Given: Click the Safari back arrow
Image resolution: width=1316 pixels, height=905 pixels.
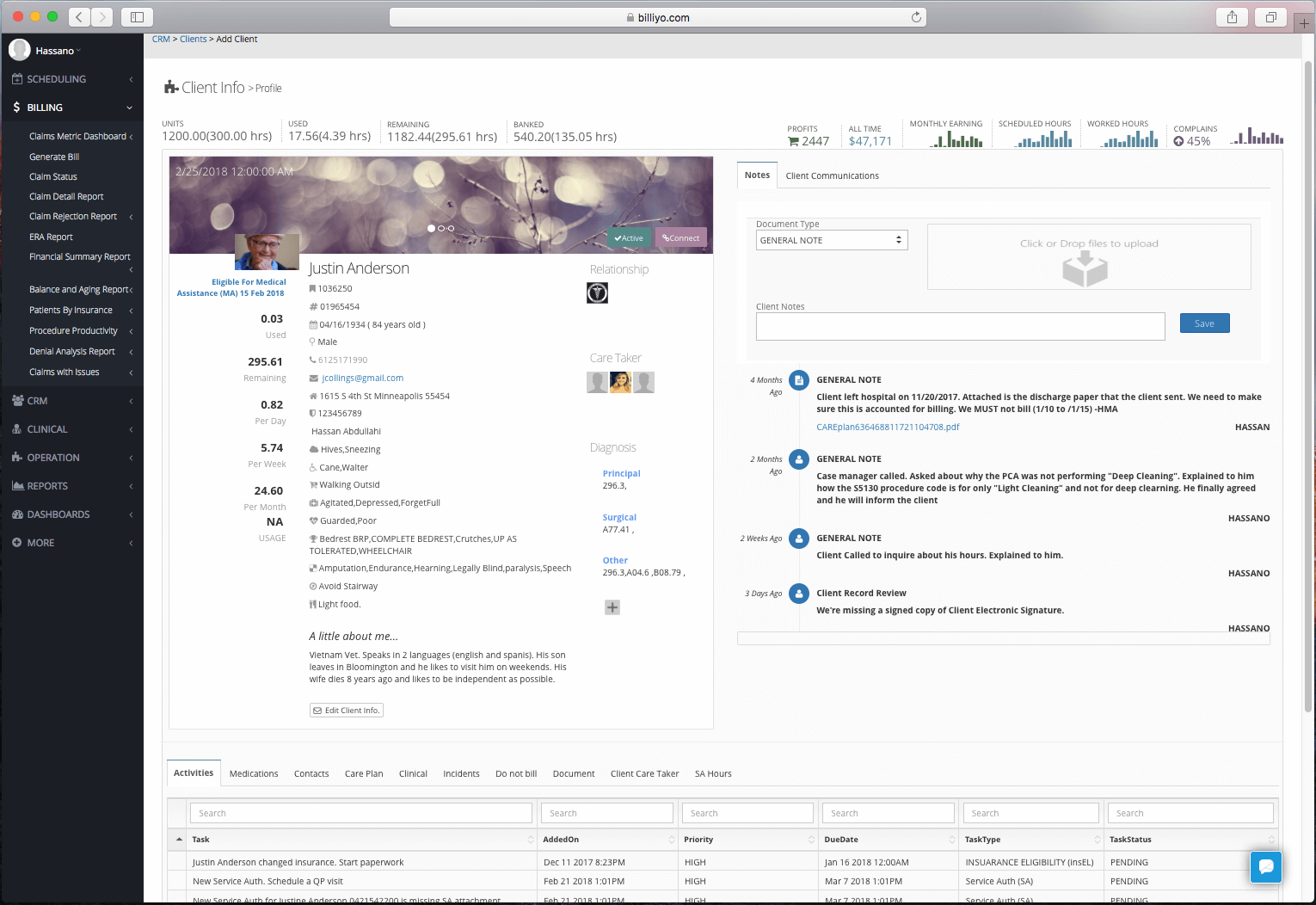Looking at the screenshot, I should click(79, 16).
